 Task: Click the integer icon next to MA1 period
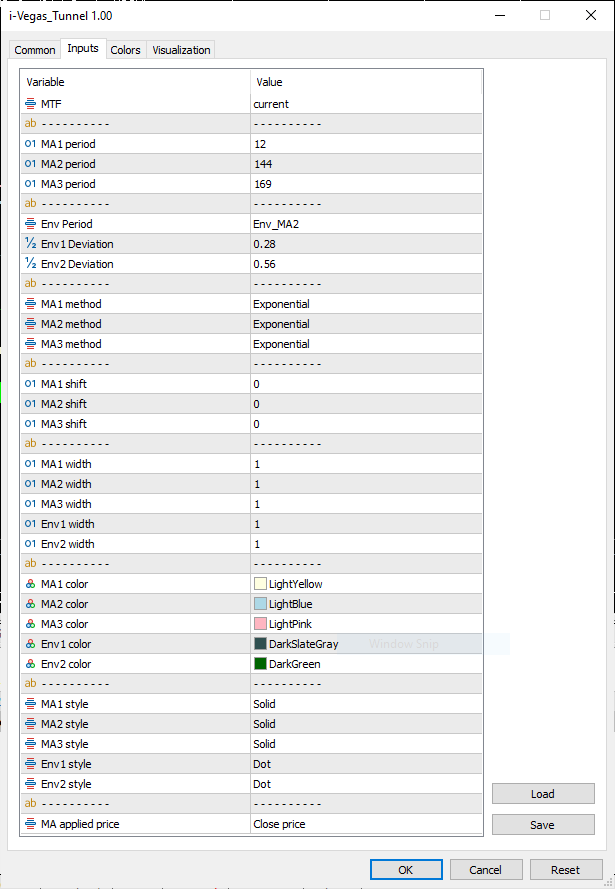pos(30,144)
